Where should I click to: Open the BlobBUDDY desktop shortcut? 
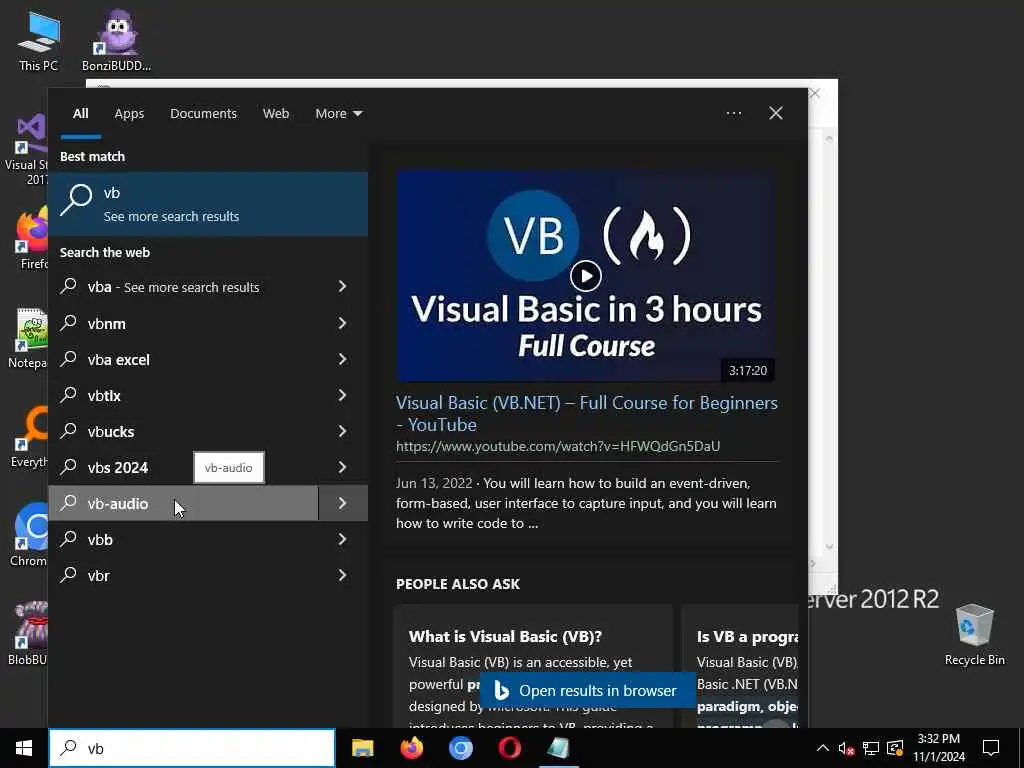pyautogui.click(x=27, y=633)
